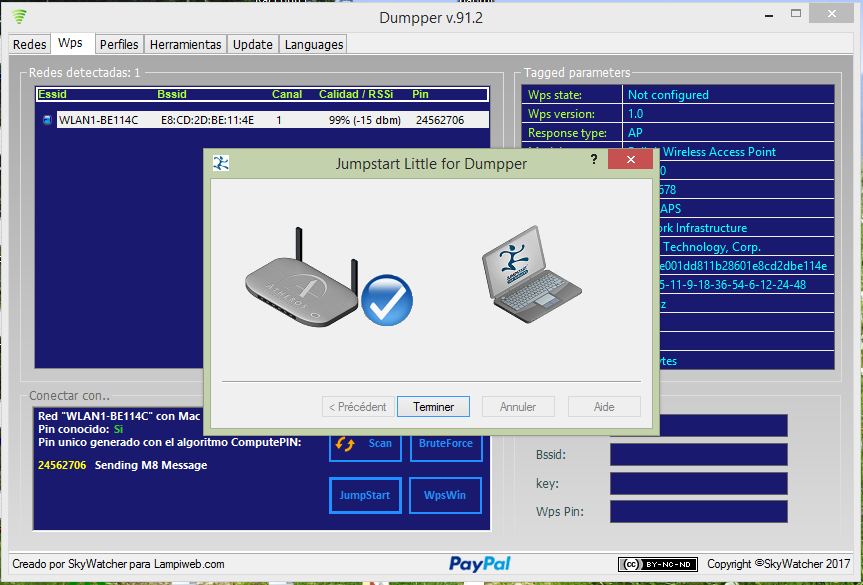The image size is (863, 585).
Task: Click the laptop Jumpstart image
Action: coord(531,274)
